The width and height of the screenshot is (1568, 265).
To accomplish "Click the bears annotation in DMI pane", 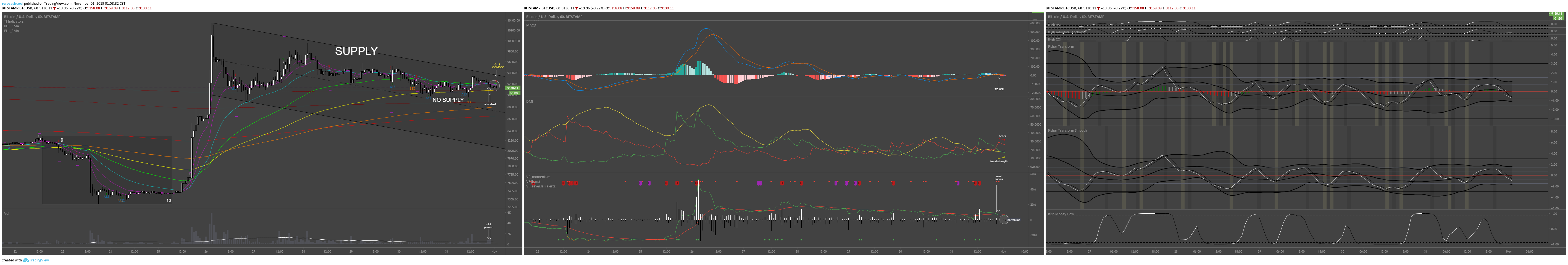I will [1002, 136].
